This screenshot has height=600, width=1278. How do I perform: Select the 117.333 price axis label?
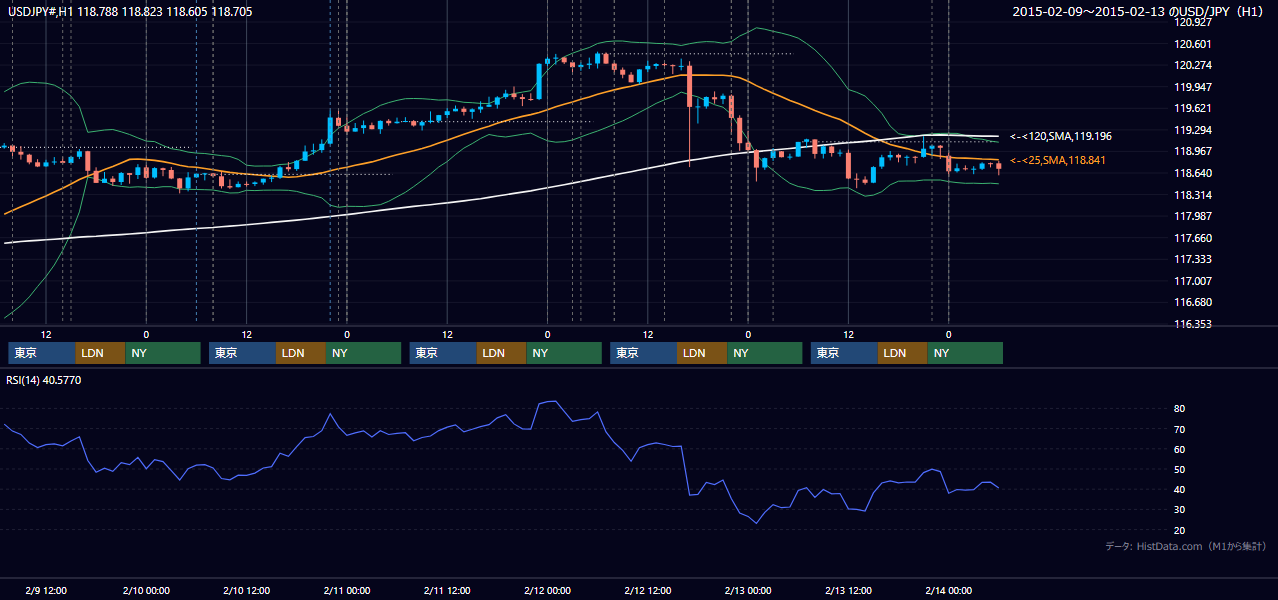point(1194,259)
